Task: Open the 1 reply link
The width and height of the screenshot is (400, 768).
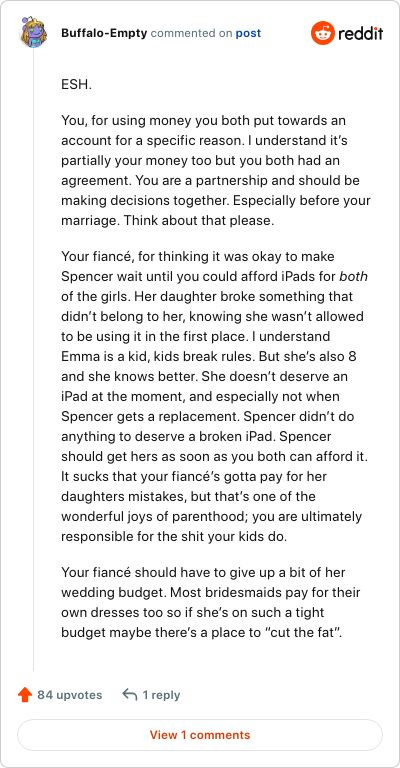Action: (x=161, y=695)
